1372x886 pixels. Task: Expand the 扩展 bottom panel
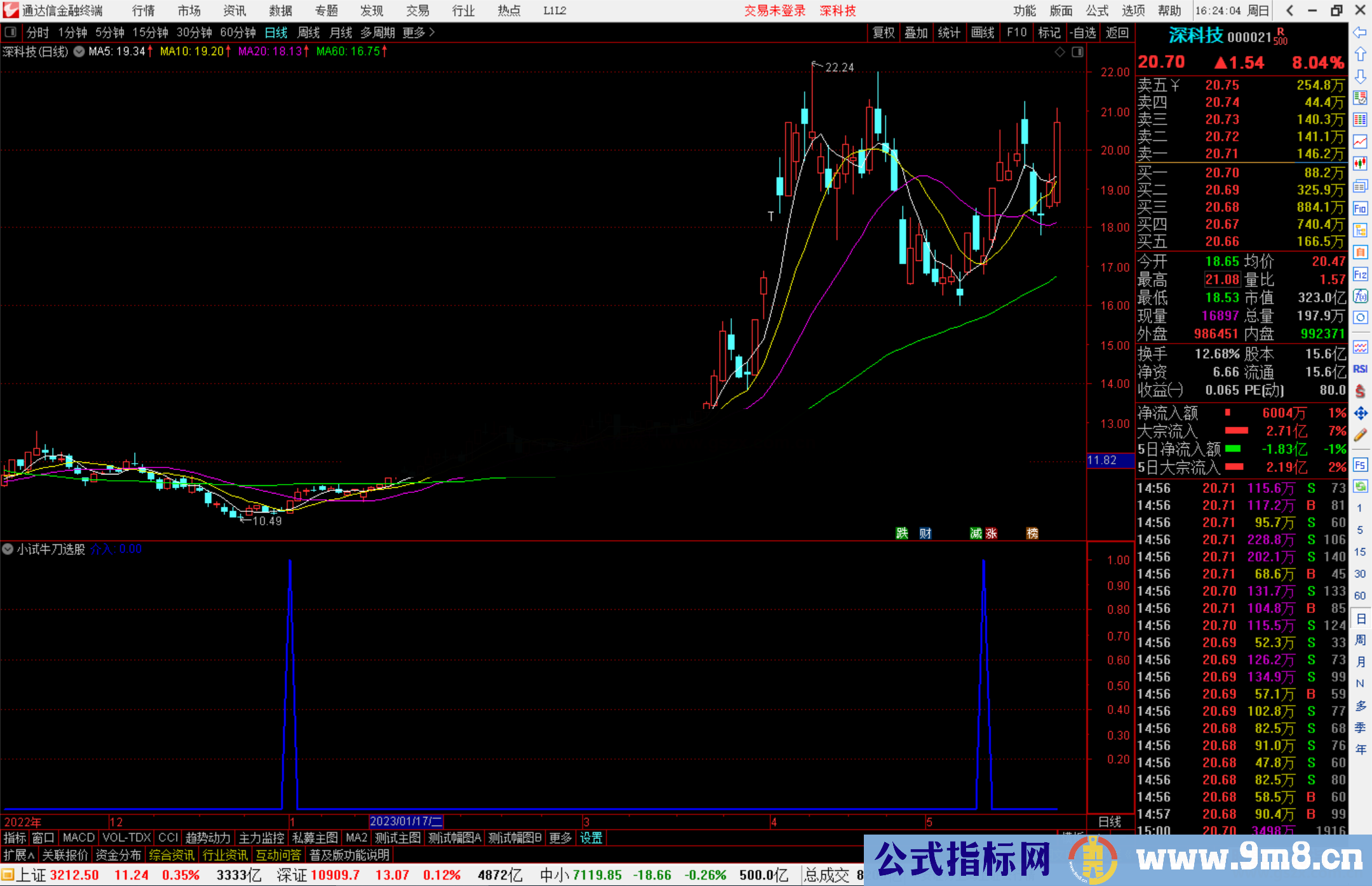pos(18,855)
